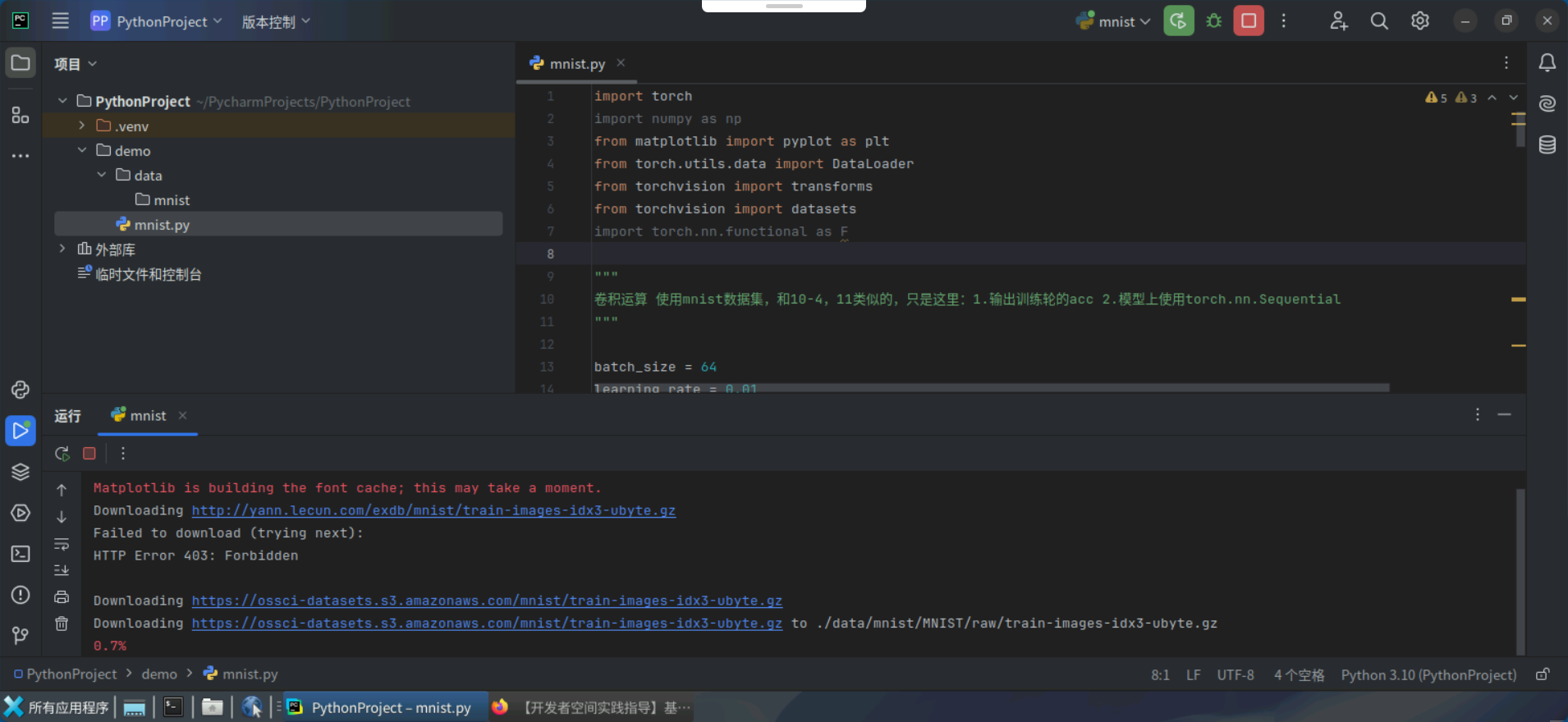Open the Terminal tool window
This screenshot has width=1568, height=722.
pyautogui.click(x=21, y=554)
